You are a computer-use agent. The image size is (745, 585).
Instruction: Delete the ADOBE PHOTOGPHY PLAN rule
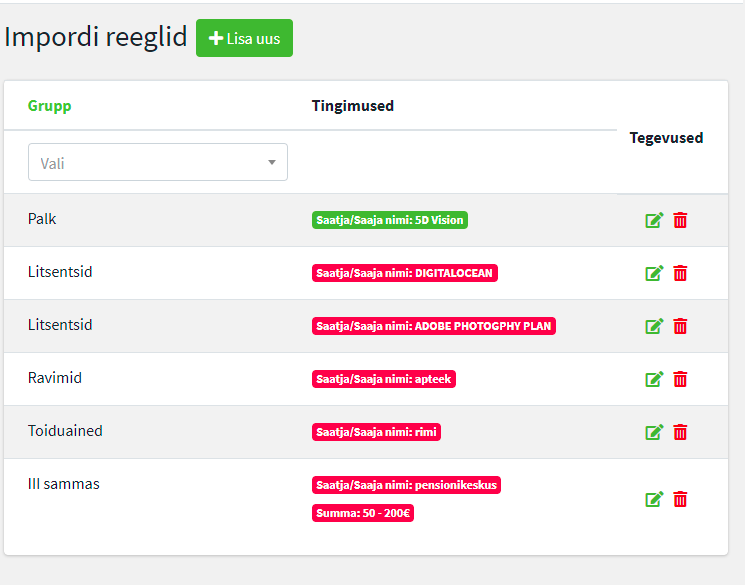click(x=680, y=326)
